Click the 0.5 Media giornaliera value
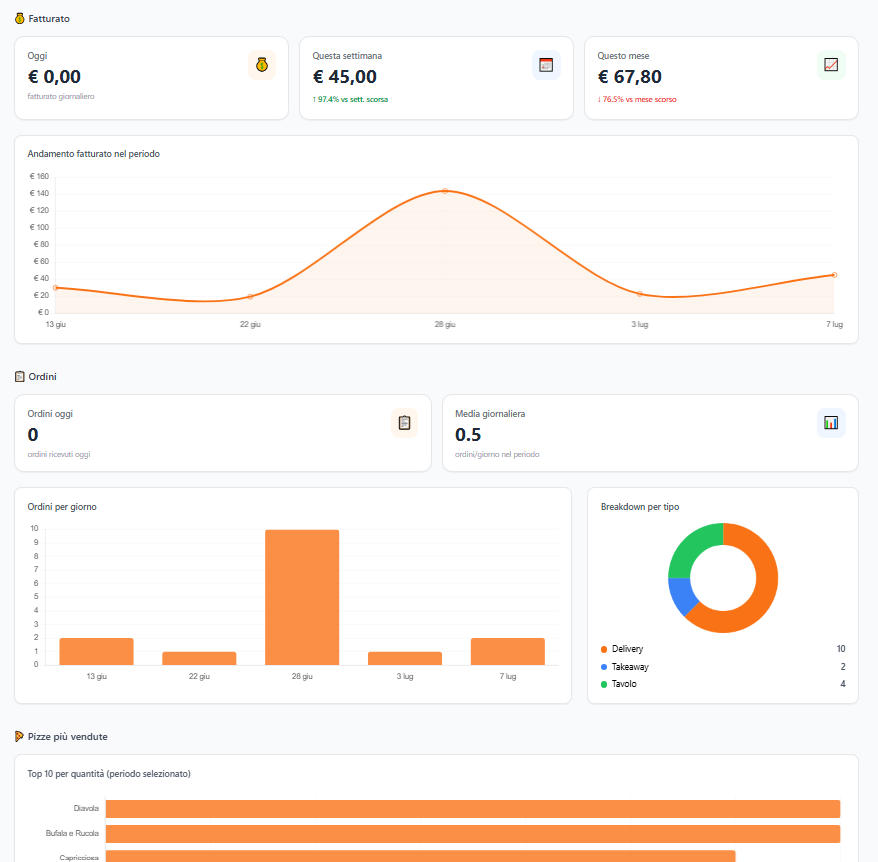This screenshot has height=862, width=878. [468, 435]
